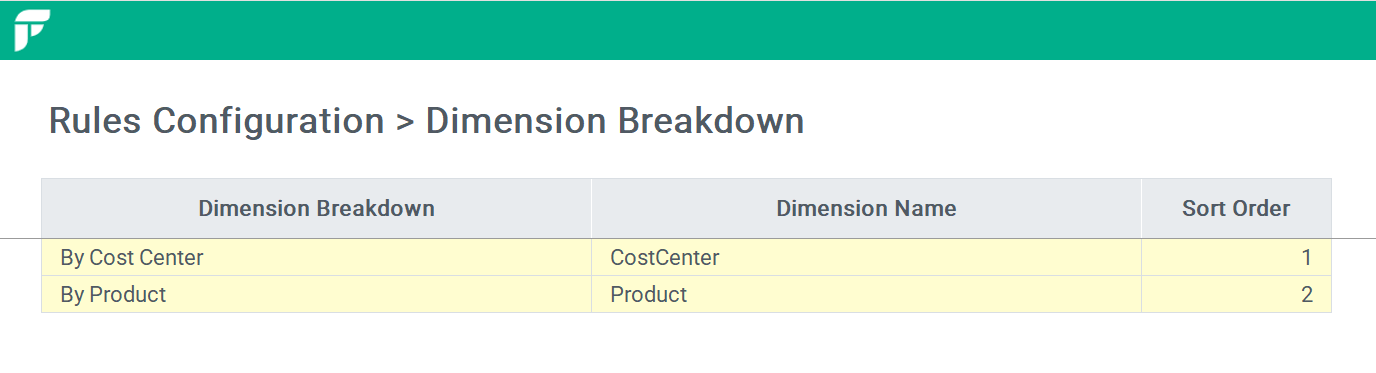Select sort order cell with value 2
Viewport: 1376px width, 373px height.
click(x=1236, y=295)
